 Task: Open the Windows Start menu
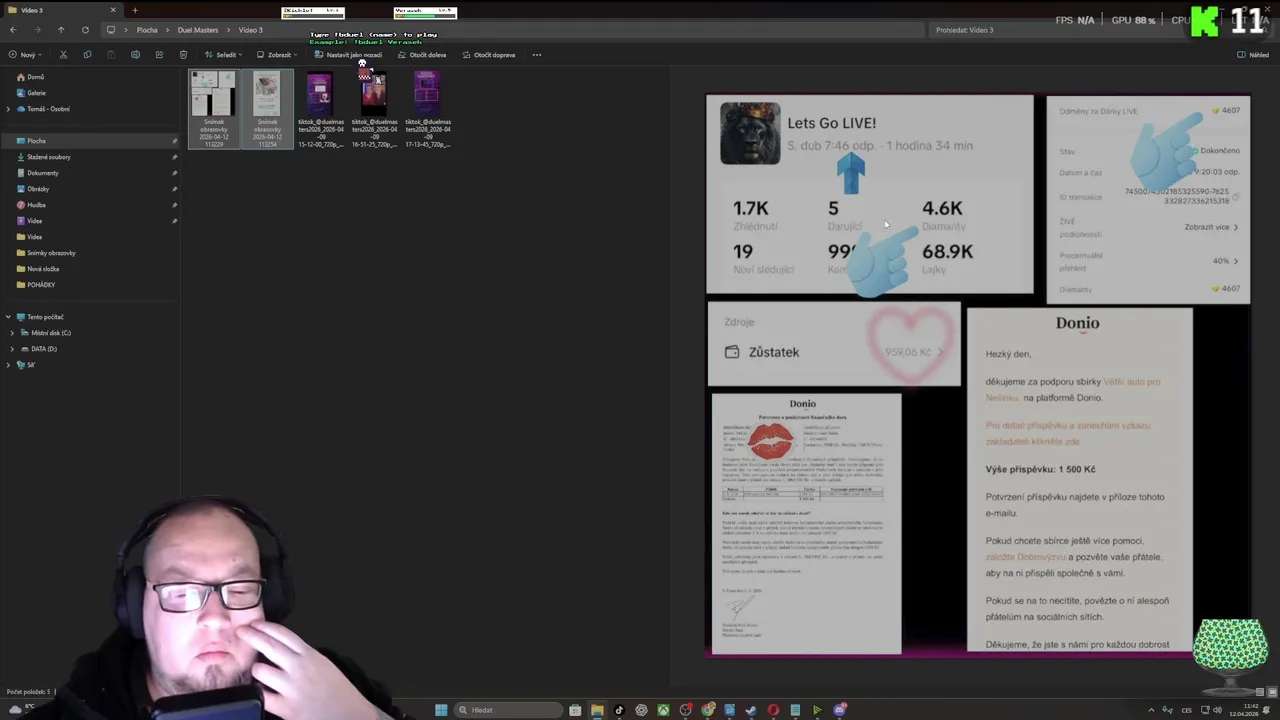[x=441, y=710]
